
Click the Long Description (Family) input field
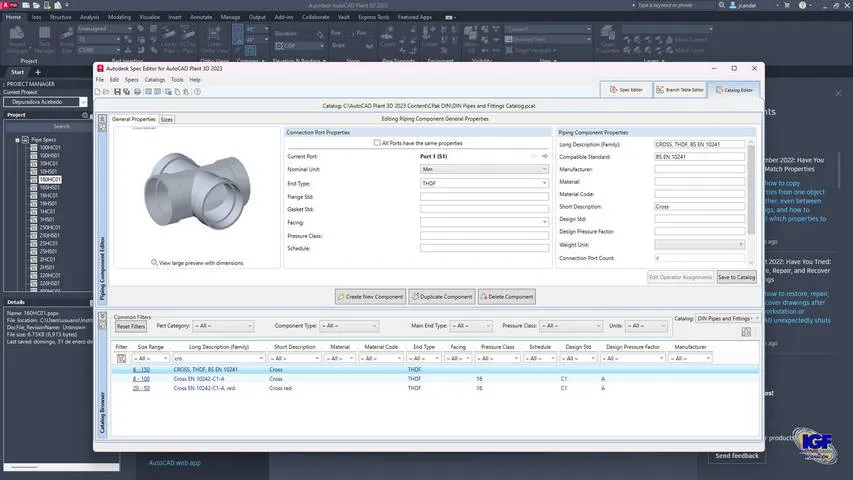(x=699, y=144)
